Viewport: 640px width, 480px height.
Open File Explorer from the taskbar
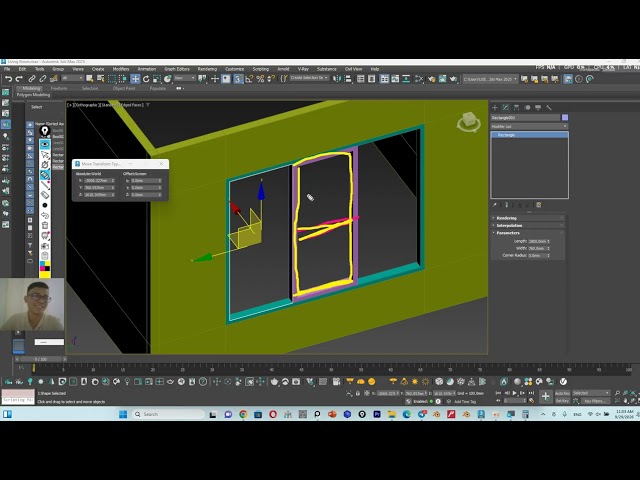392,414
